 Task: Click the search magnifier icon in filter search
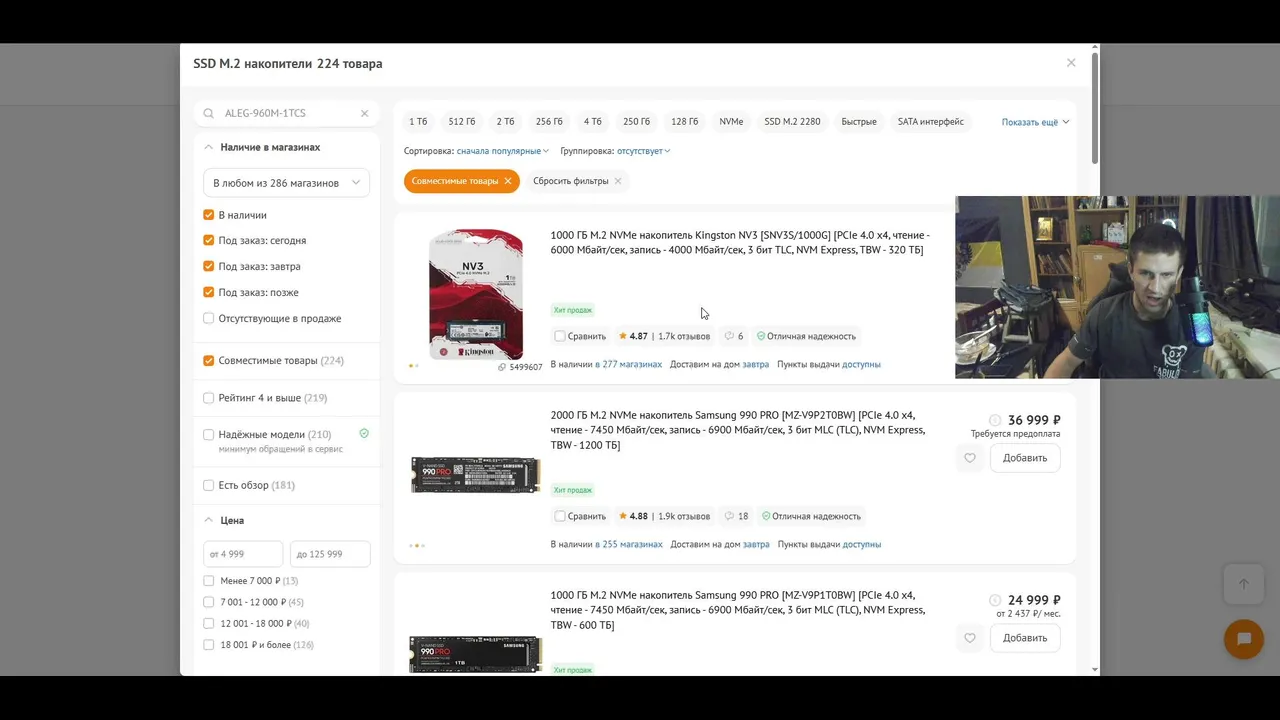pyautogui.click(x=209, y=114)
